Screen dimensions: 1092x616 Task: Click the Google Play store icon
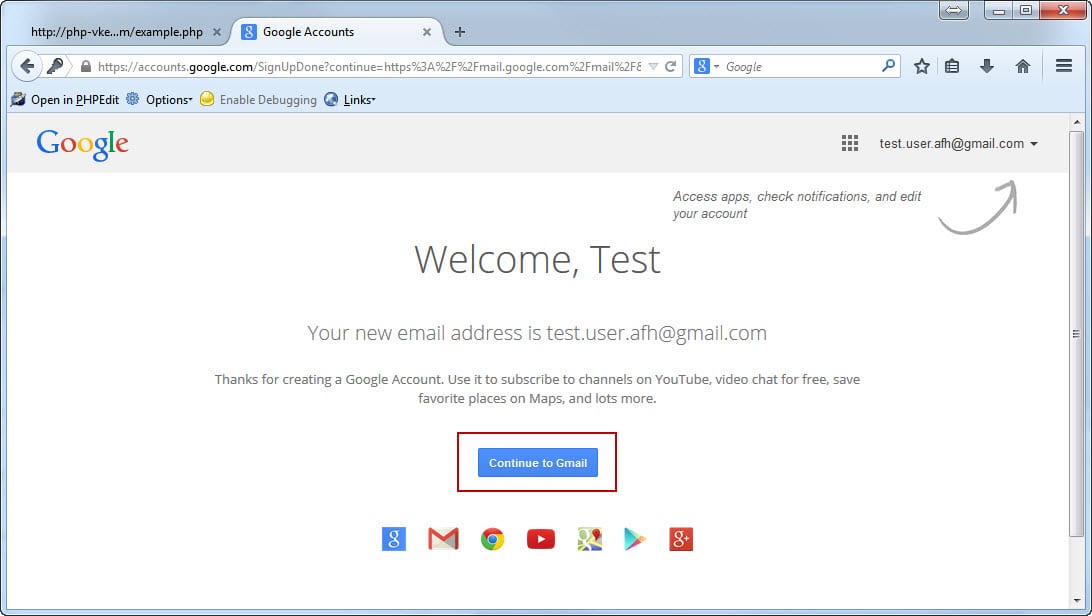tap(636, 539)
